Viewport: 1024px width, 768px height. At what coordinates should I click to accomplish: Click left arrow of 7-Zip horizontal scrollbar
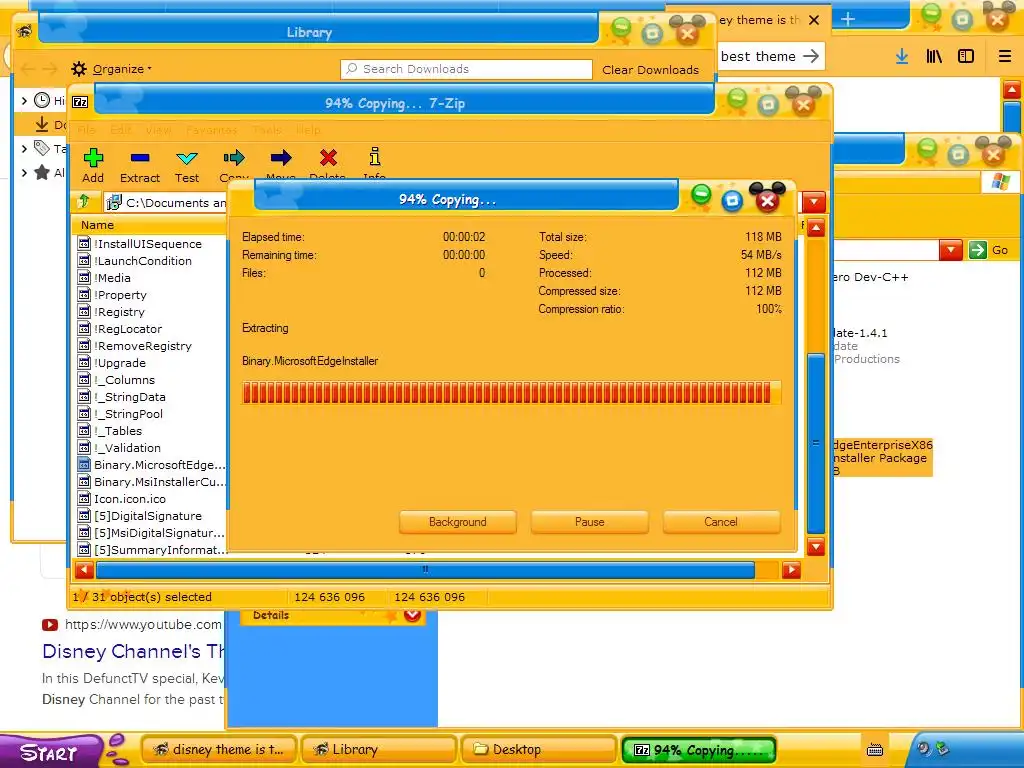84,571
